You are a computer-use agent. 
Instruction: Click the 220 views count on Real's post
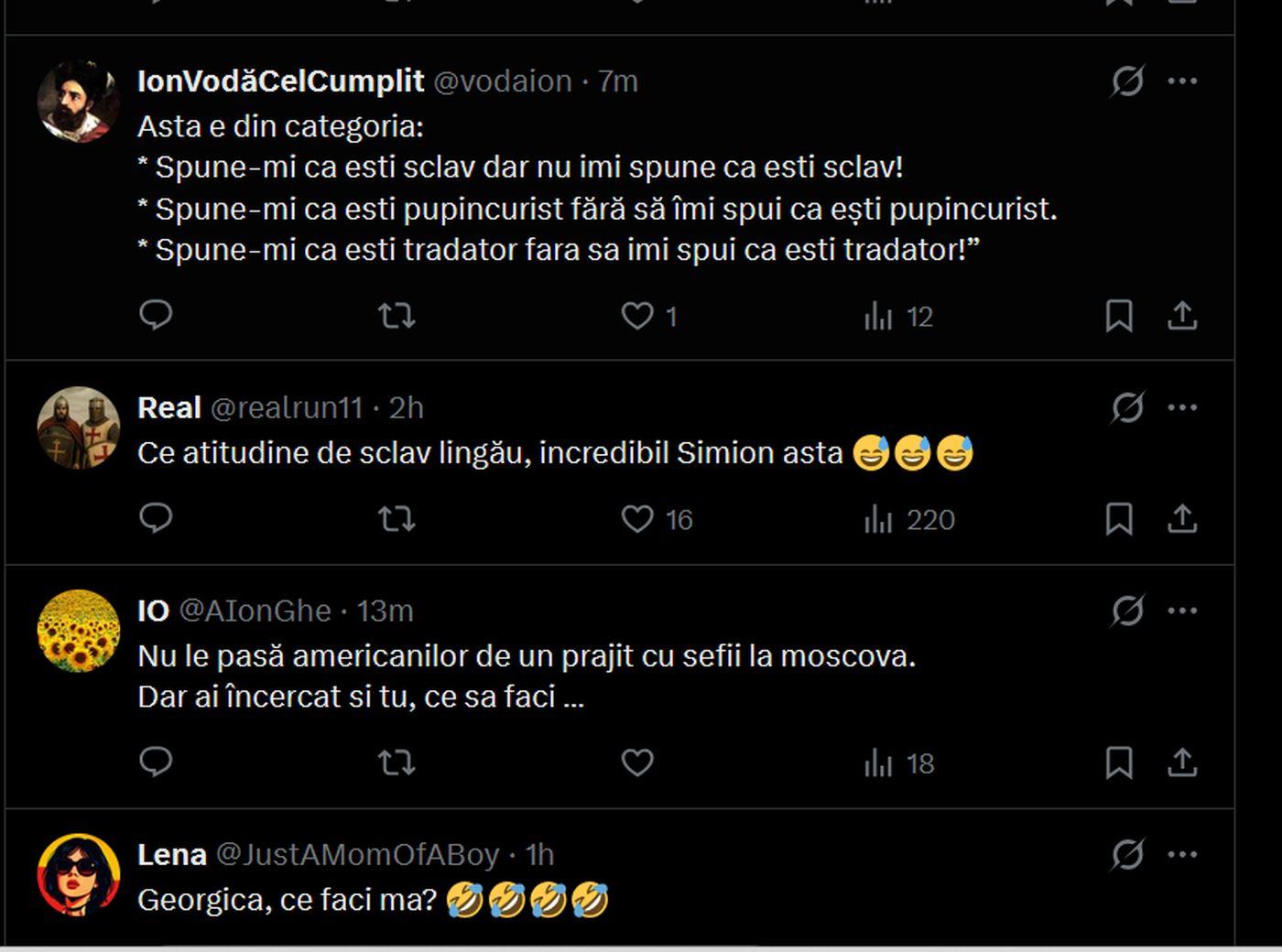coord(932,519)
